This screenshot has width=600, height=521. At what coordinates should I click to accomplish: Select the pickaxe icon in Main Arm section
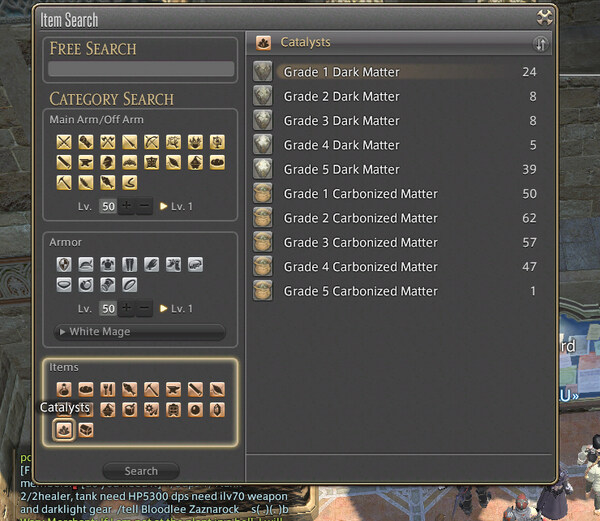pos(64,183)
